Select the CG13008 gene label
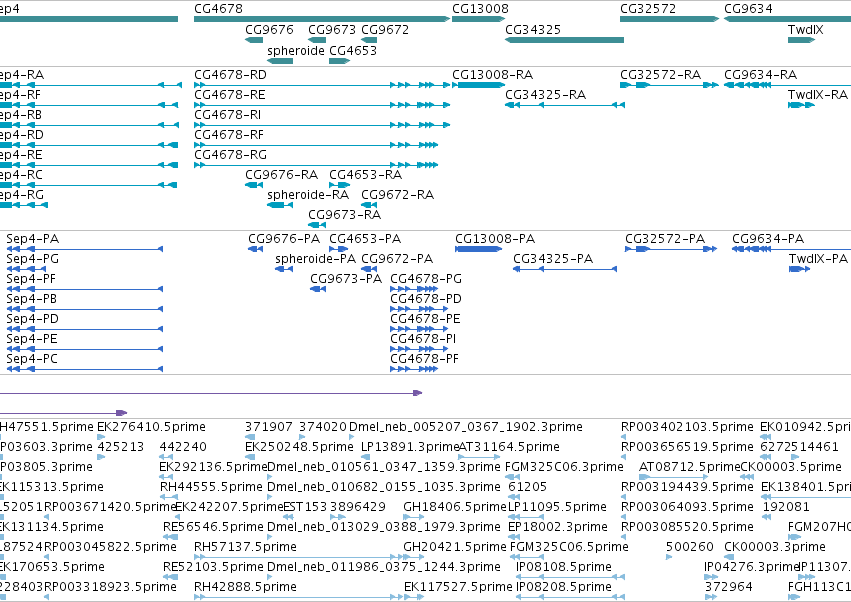 [480, 9]
